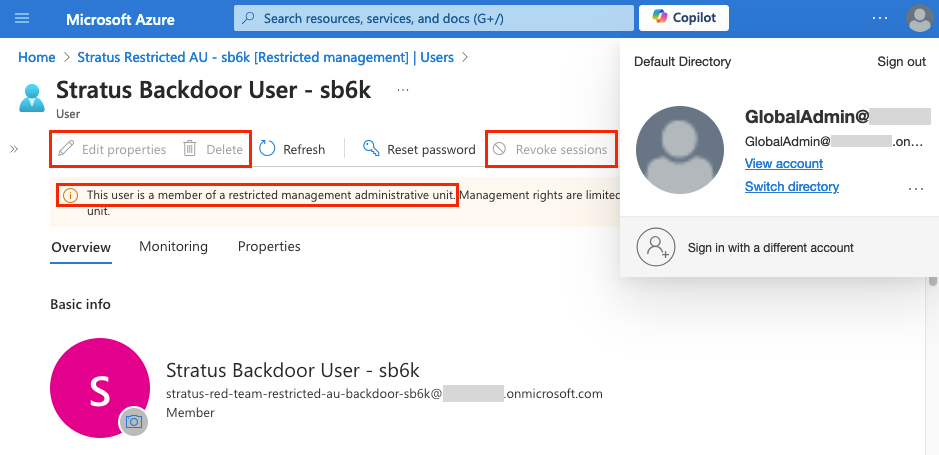
Task: Open the ellipsis menu beside user title
Action: (x=403, y=90)
